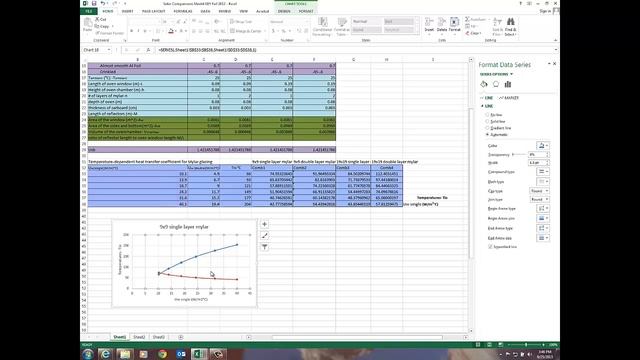This screenshot has height=360, width=640.
Task: Click the Undo arrow in the quick access toolbar
Action: [x=103, y=3]
